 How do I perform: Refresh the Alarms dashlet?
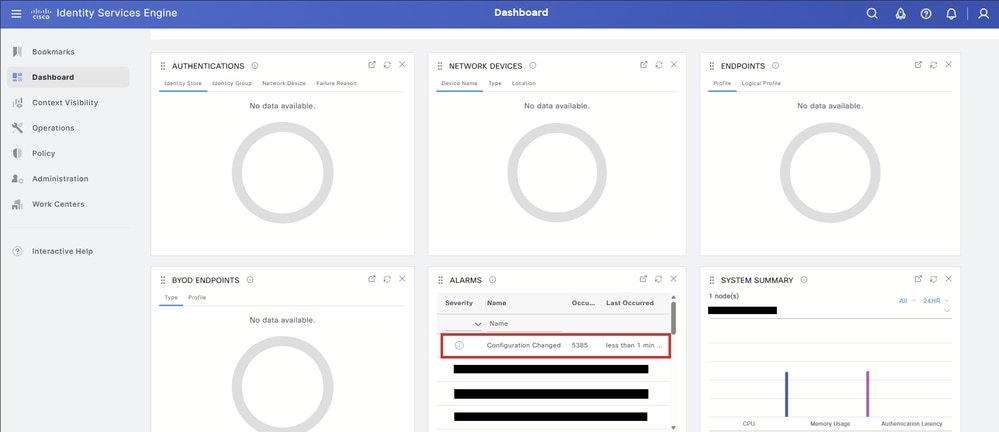pos(658,279)
